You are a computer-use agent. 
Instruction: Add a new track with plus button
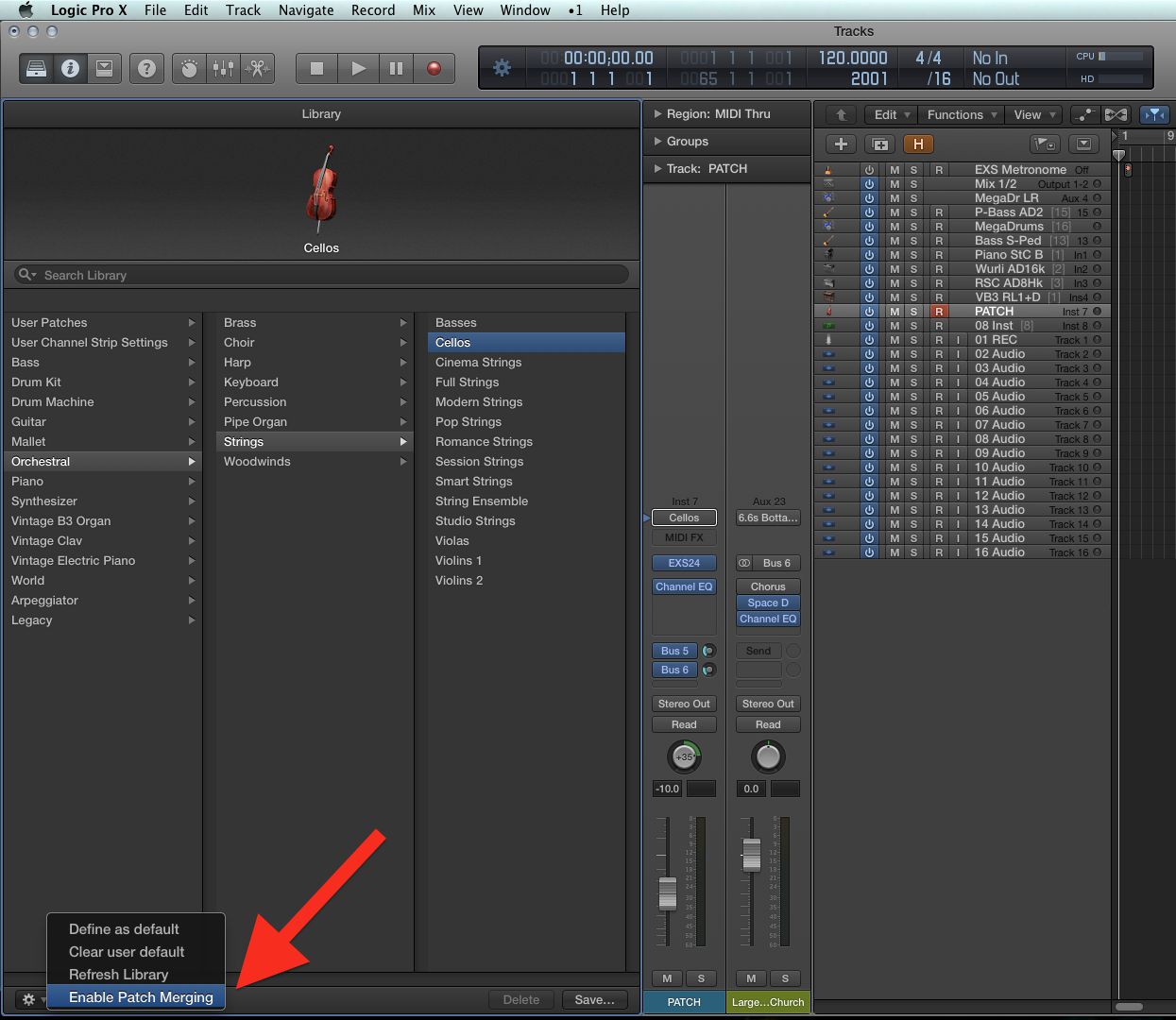[x=841, y=144]
